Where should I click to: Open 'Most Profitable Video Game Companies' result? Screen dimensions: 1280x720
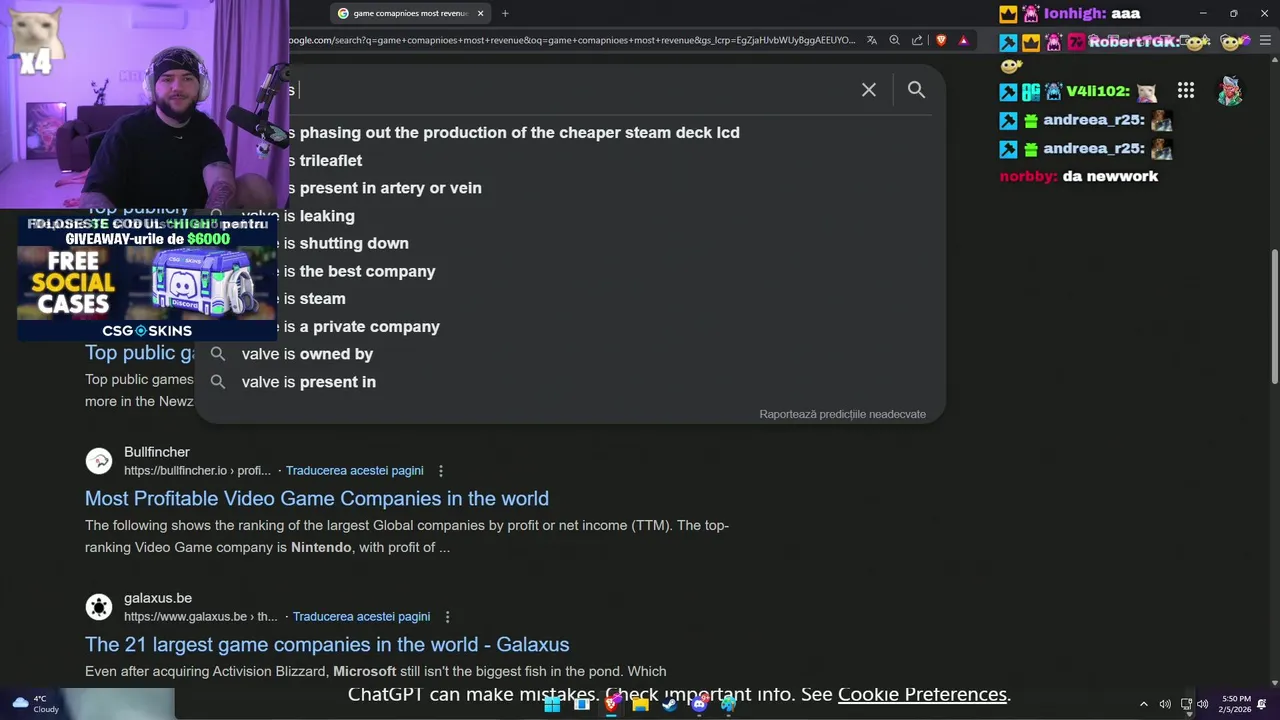click(317, 498)
